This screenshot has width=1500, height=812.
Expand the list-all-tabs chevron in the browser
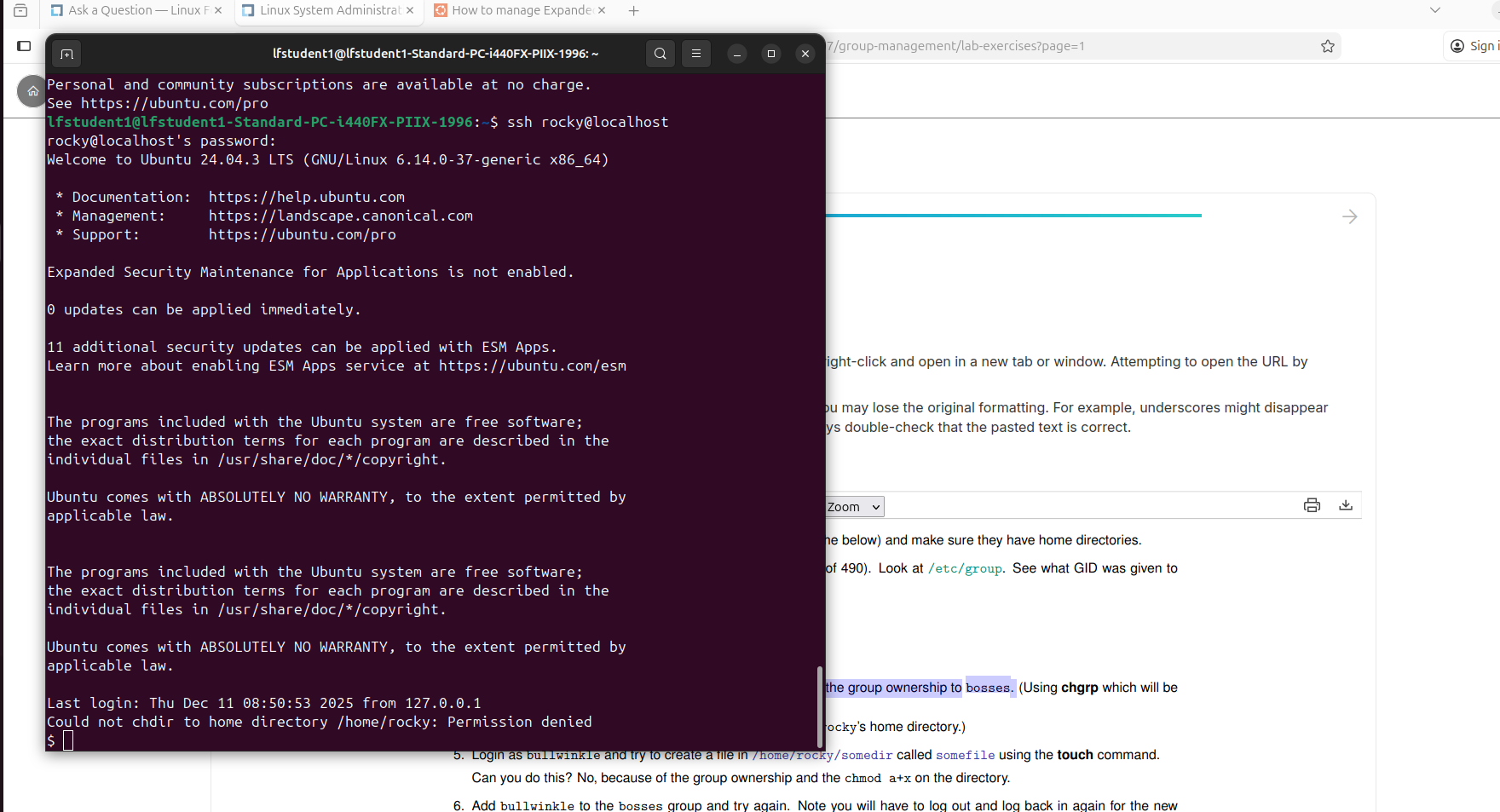[x=1435, y=10]
